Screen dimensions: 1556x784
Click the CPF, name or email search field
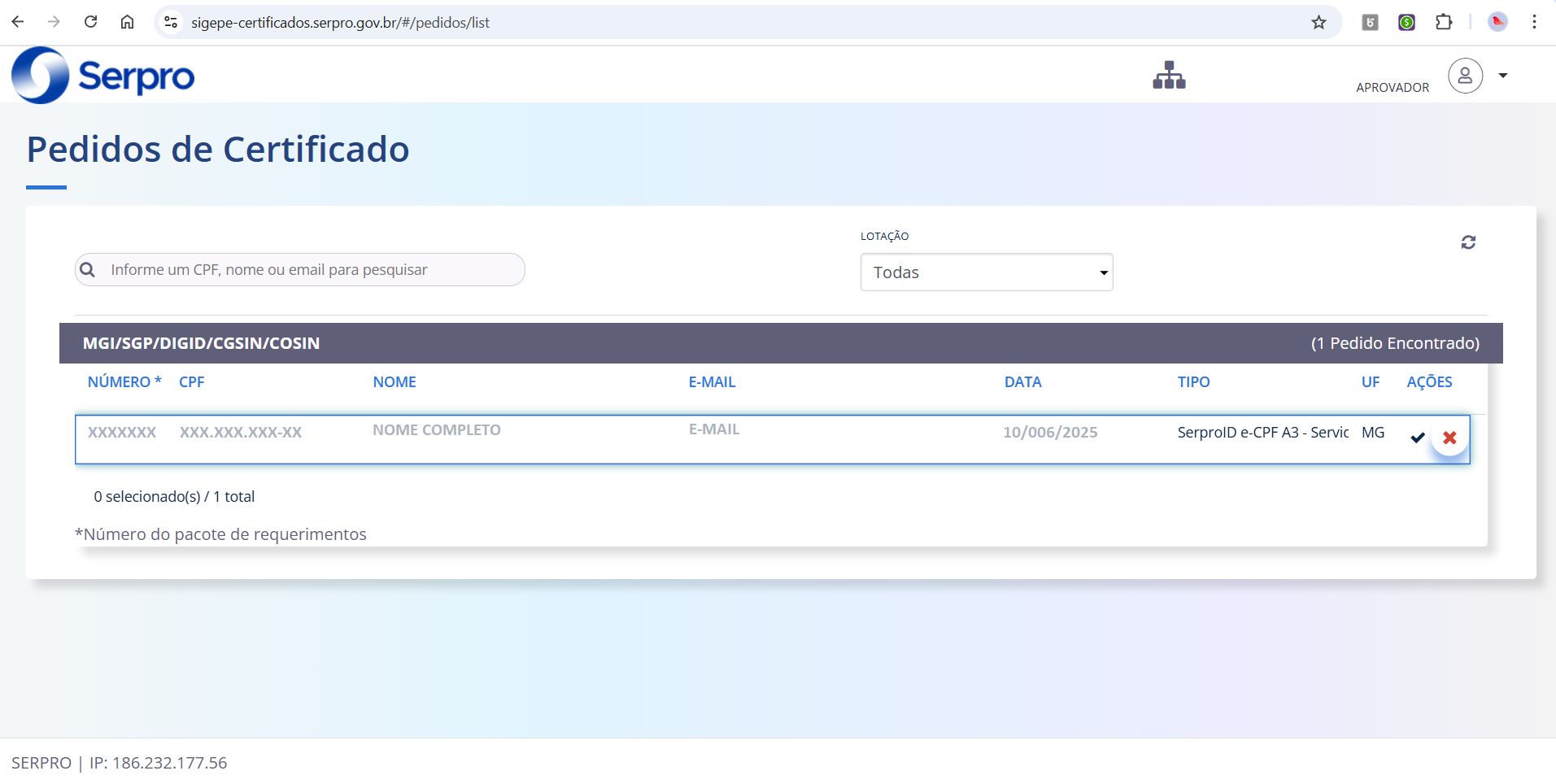click(x=309, y=270)
